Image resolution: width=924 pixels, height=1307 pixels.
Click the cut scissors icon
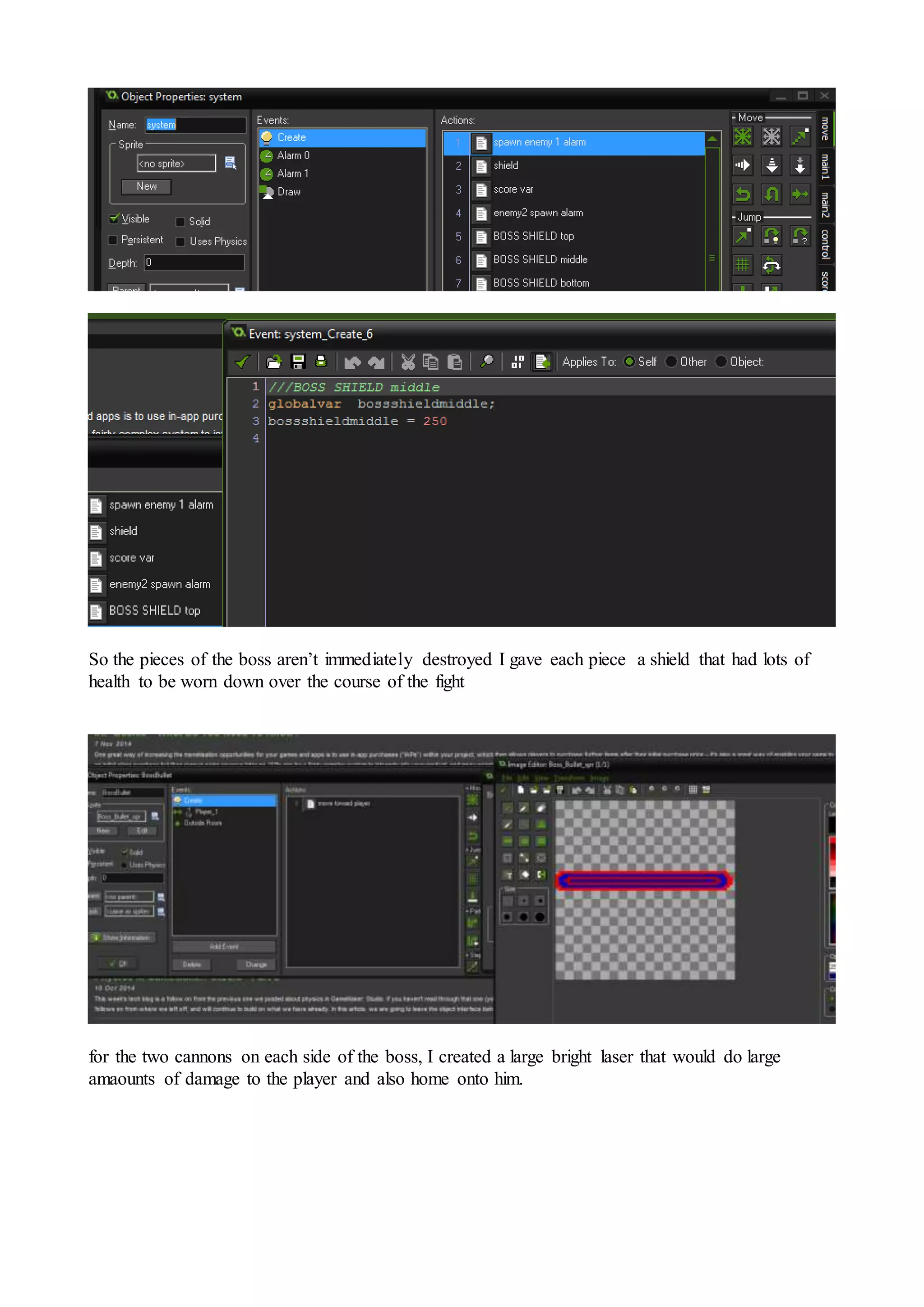(x=408, y=362)
